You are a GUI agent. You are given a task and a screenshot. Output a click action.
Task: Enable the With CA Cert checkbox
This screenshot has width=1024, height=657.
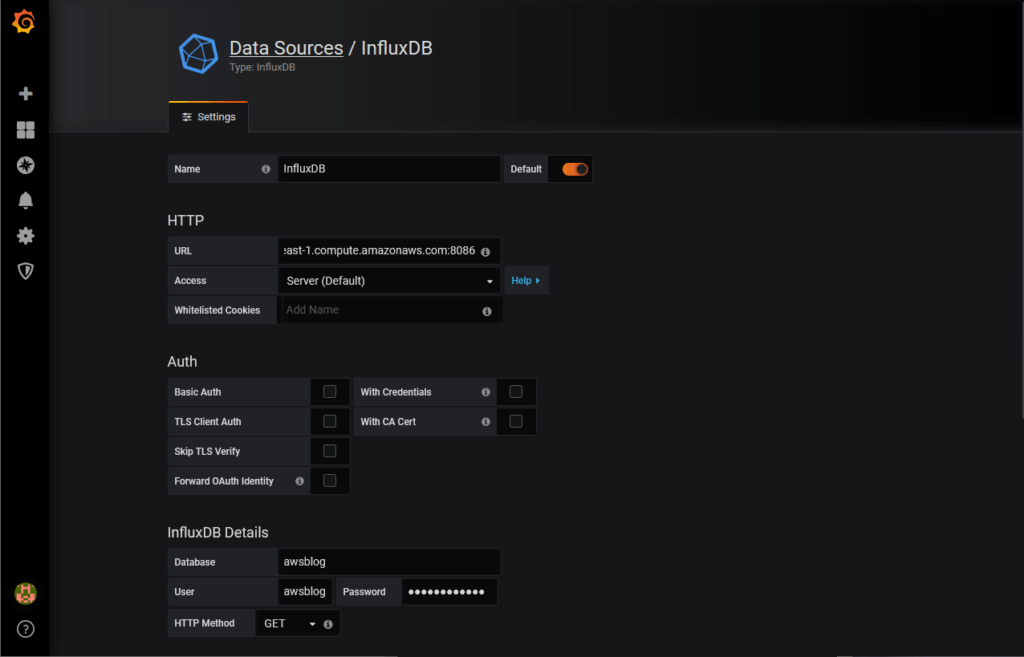[x=516, y=422]
